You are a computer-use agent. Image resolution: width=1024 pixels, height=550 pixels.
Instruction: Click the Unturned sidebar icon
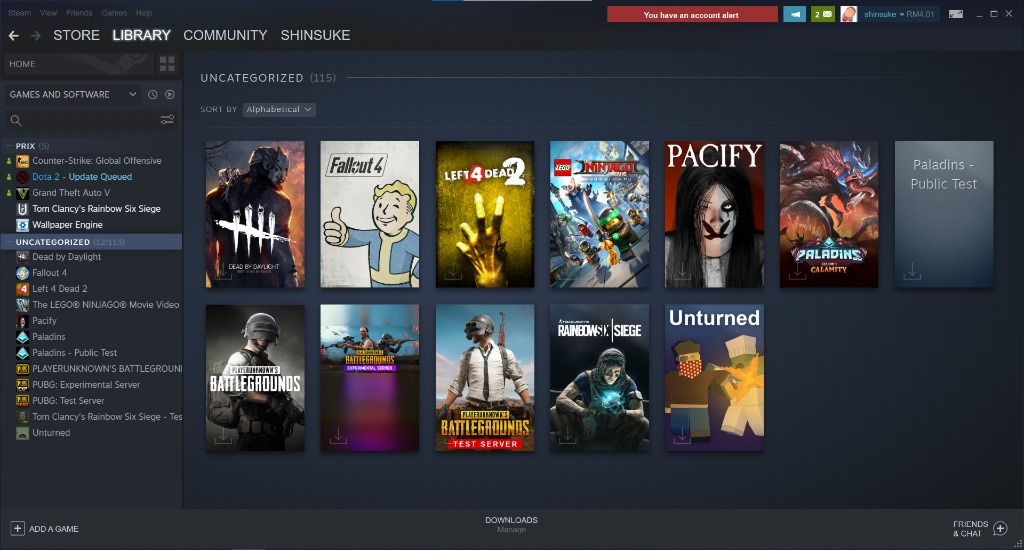point(23,433)
